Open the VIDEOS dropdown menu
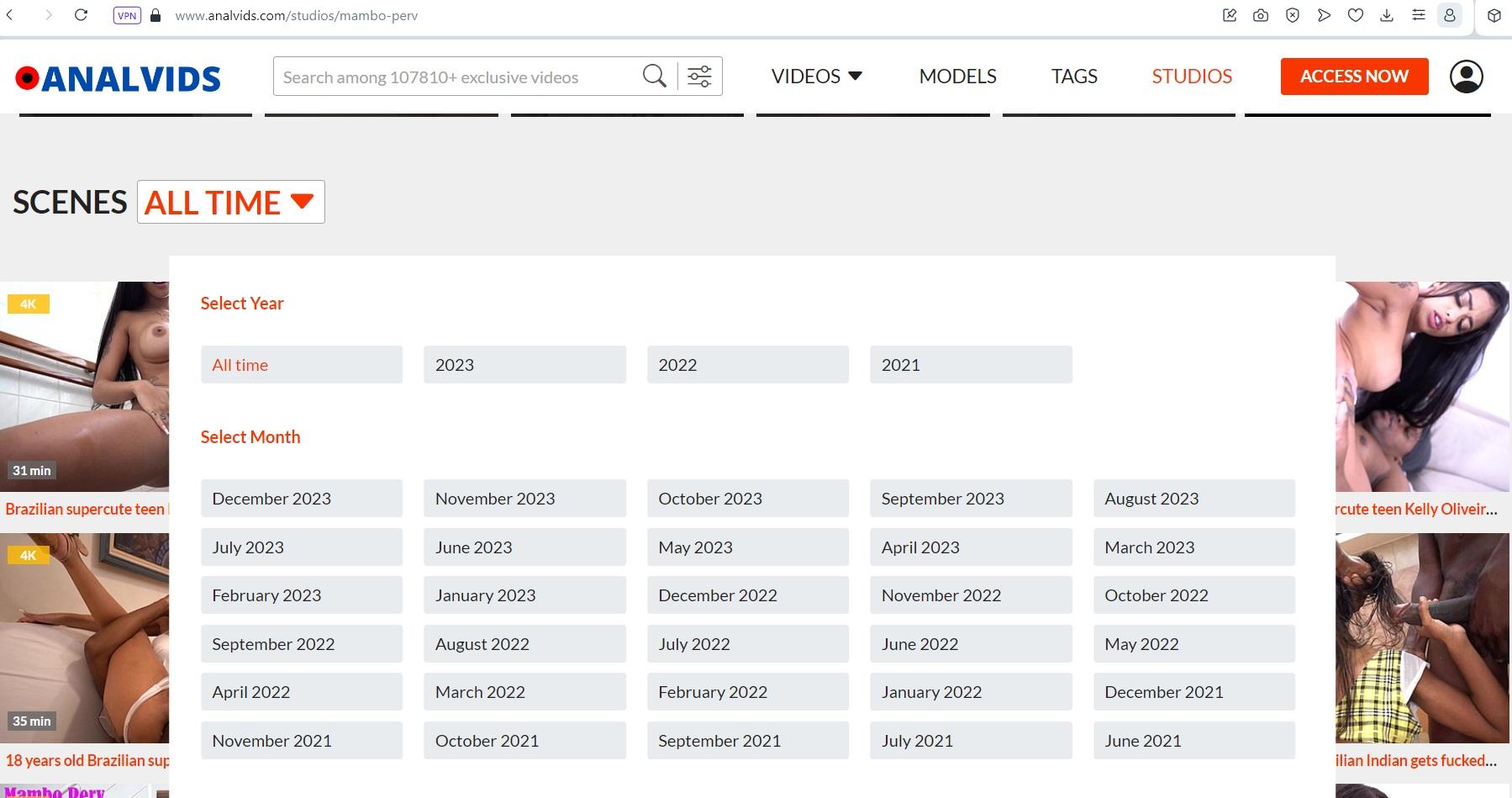This screenshot has height=798, width=1512. pyautogui.click(x=816, y=77)
